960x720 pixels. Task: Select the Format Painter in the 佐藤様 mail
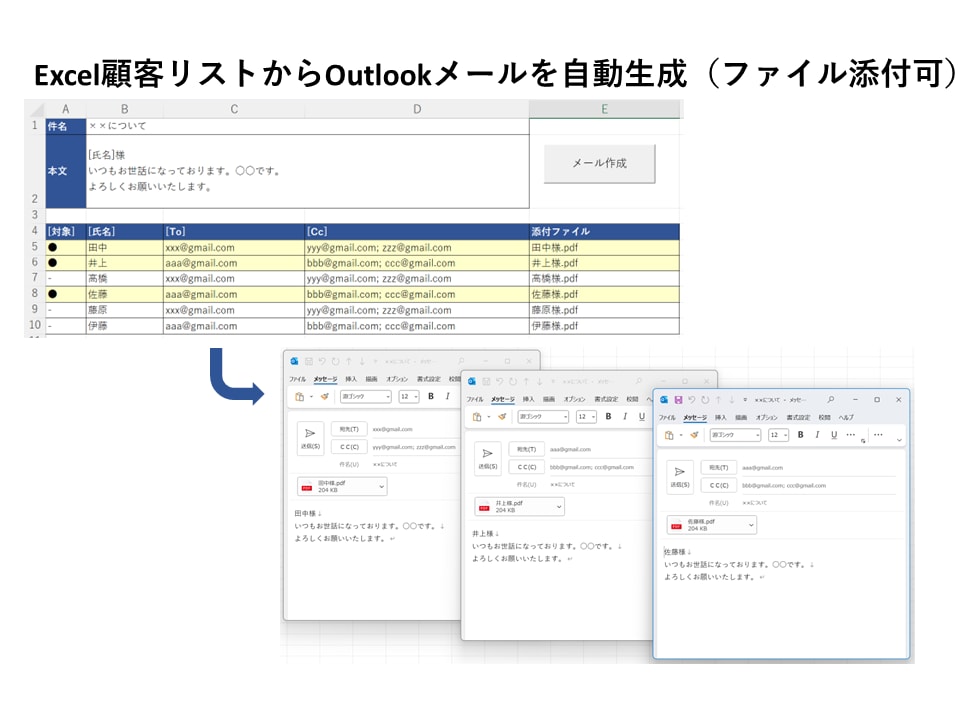tap(694, 435)
